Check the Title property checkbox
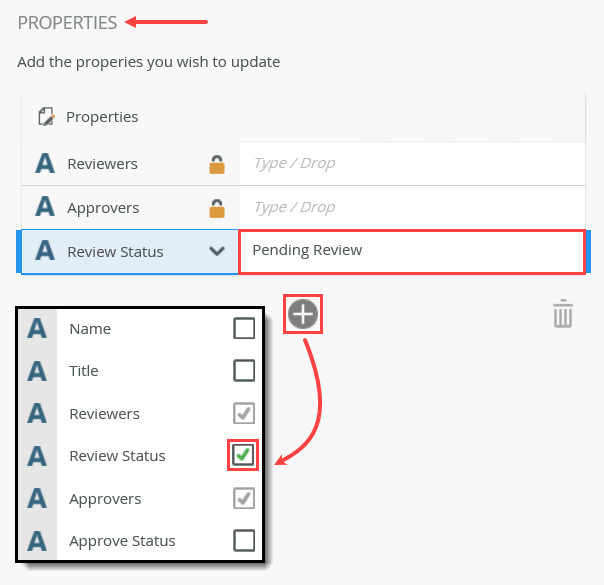The height and width of the screenshot is (585, 604). pyautogui.click(x=244, y=371)
